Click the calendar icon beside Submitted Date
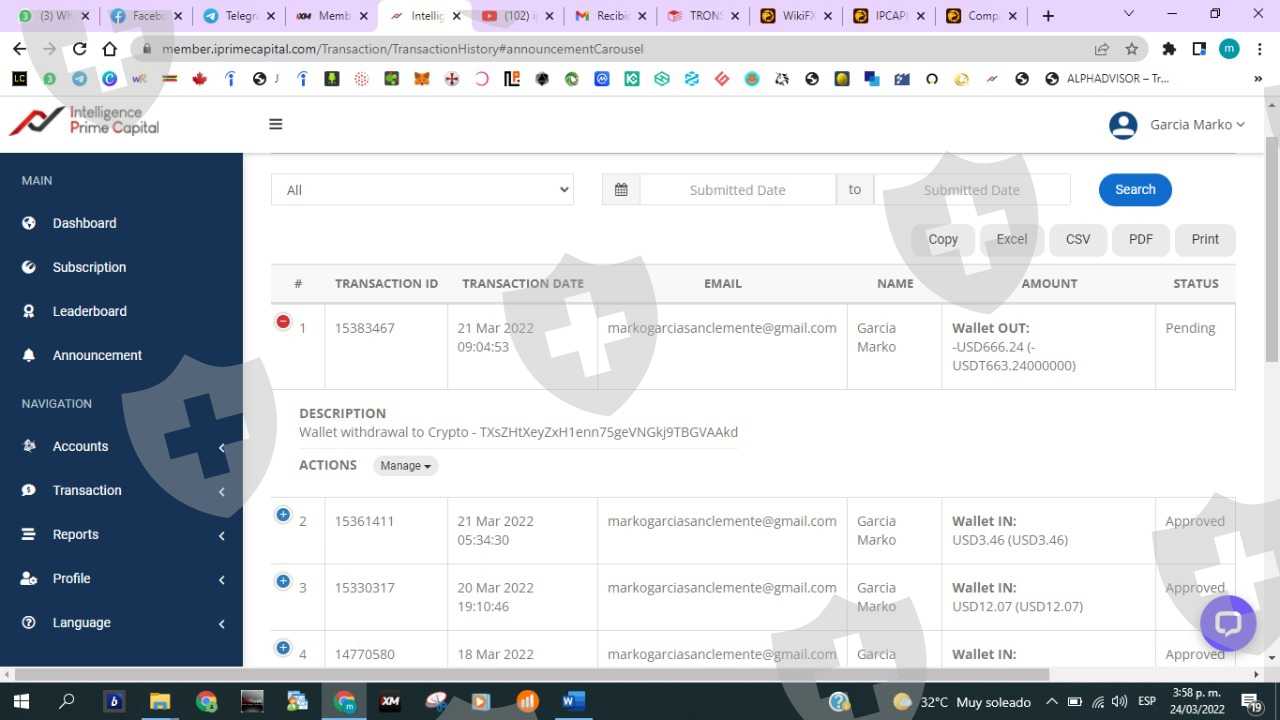The image size is (1280, 720). point(621,190)
